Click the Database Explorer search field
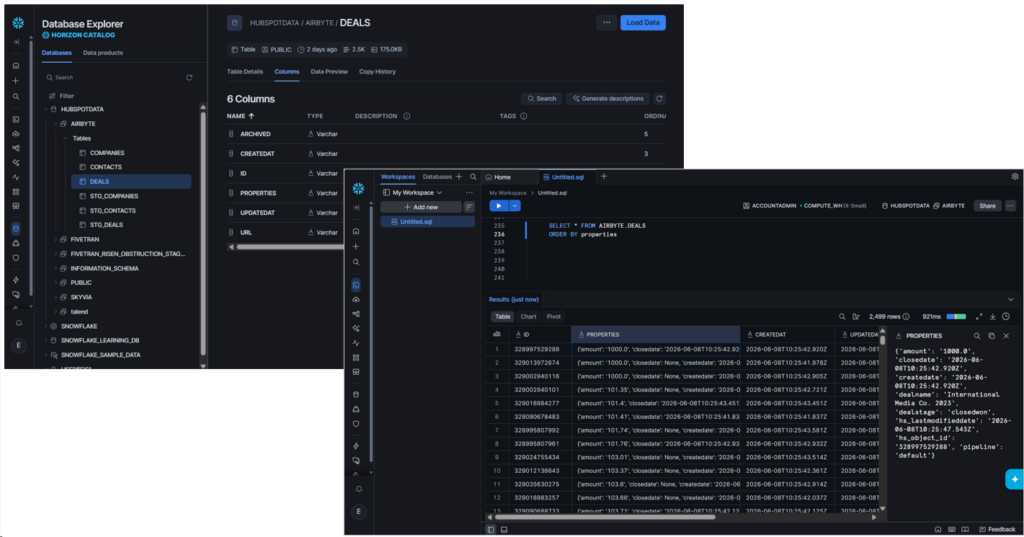Image resolution: width=1024 pixels, height=537 pixels. [x=114, y=77]
